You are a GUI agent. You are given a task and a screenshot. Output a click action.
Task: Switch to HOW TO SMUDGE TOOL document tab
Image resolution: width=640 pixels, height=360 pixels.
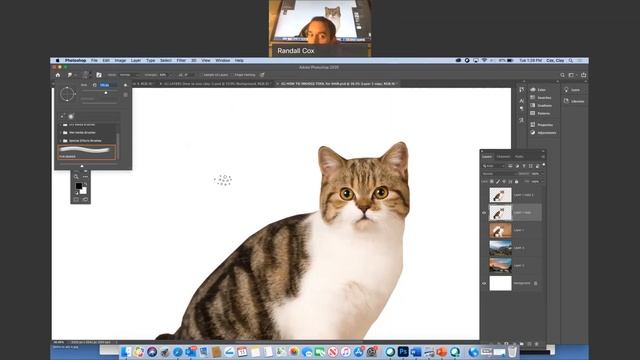[338, 84]
